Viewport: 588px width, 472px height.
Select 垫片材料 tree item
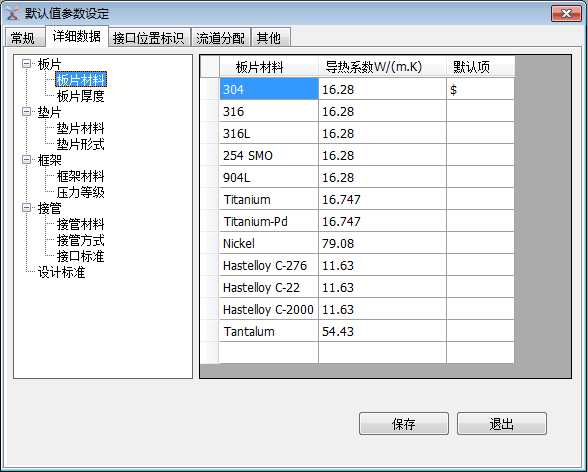[80, 128]
